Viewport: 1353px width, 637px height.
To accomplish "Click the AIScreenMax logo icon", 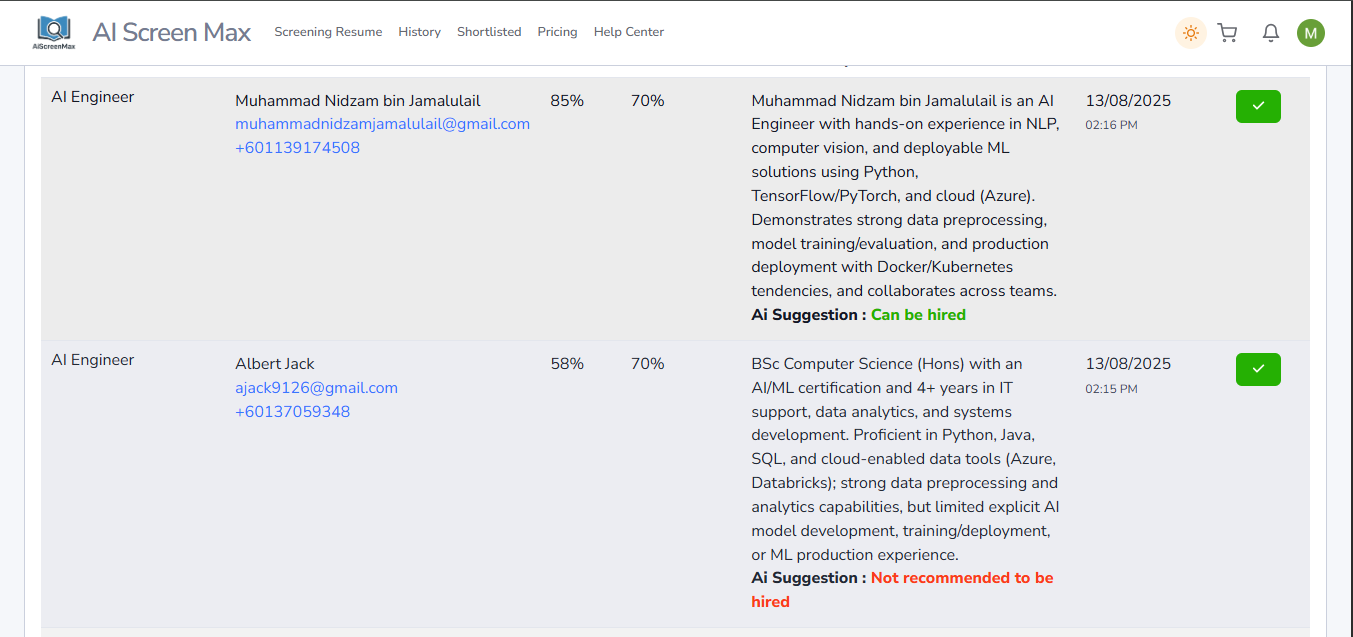I will pyautogui.click(x=54, y=32).
